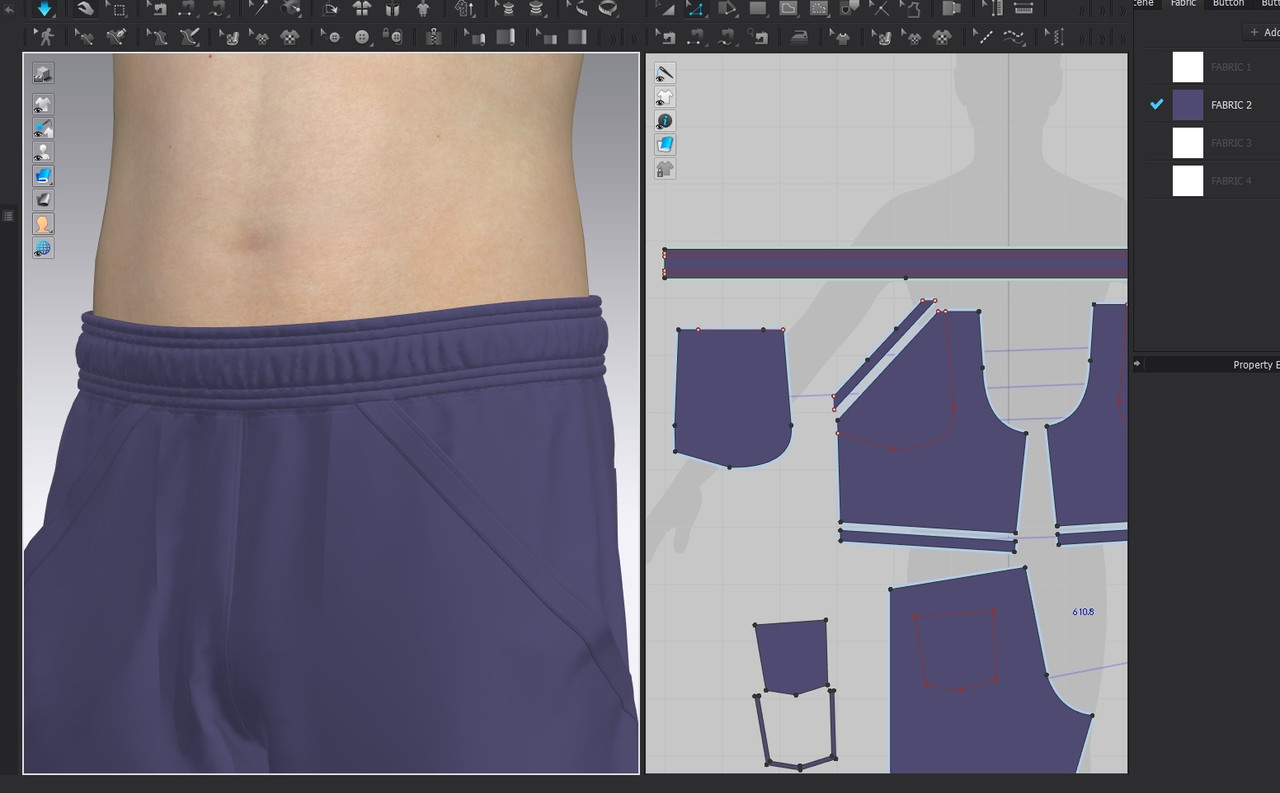Select the small square patch pocket pattern

click(x=792, y=656)
